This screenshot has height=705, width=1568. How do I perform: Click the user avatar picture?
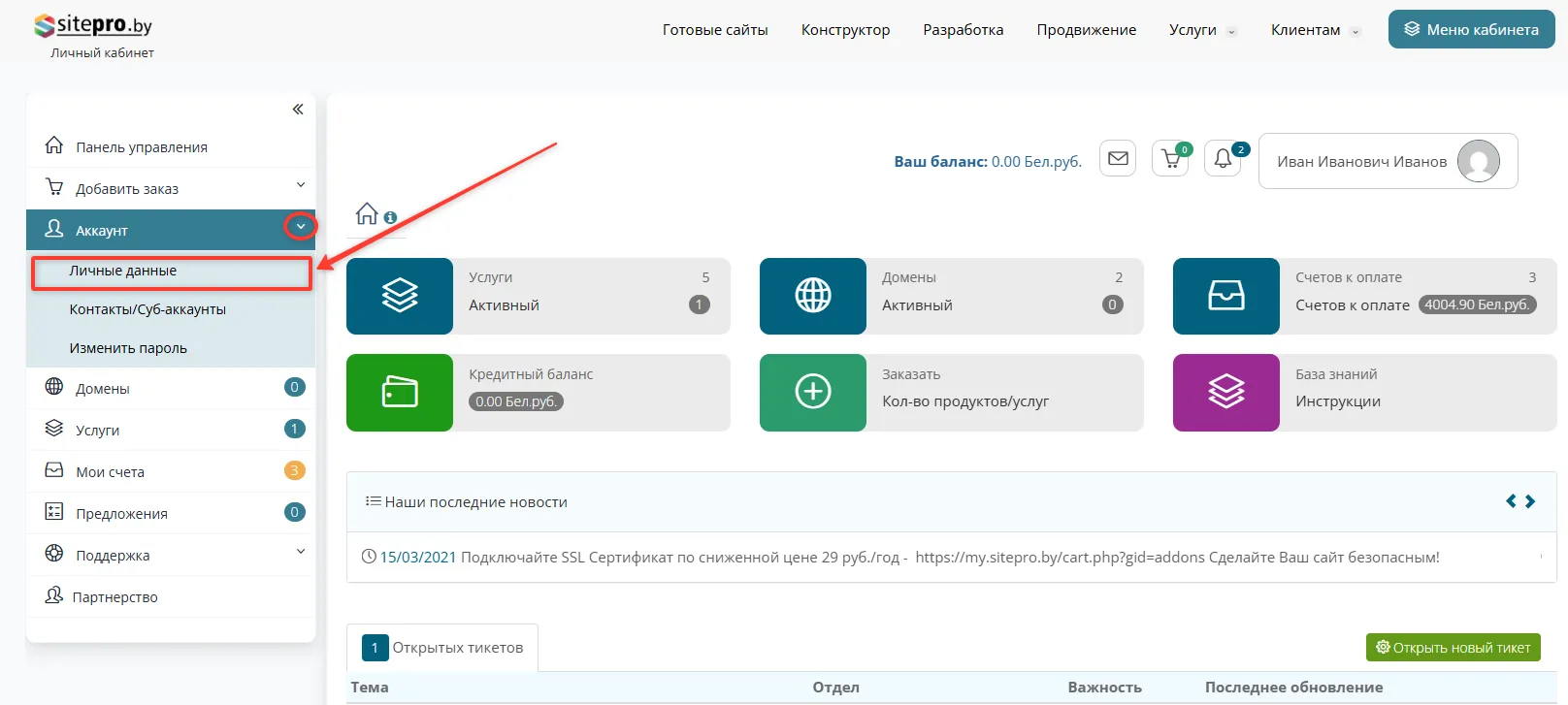(x=1478, y=161)
